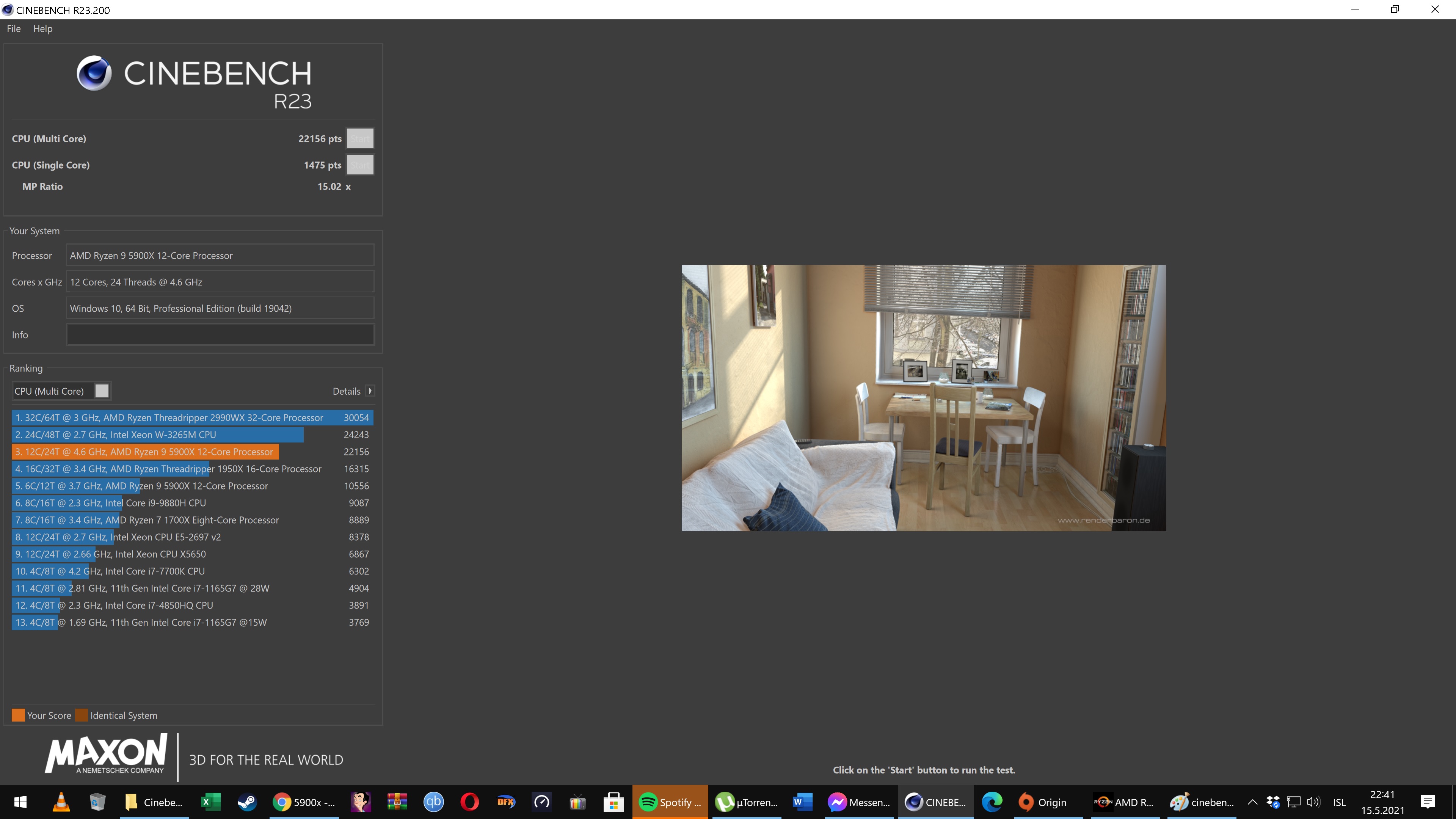Start the CPU (Single Core) benchmark
The image size is (1456, 819).
pos(360,165)
